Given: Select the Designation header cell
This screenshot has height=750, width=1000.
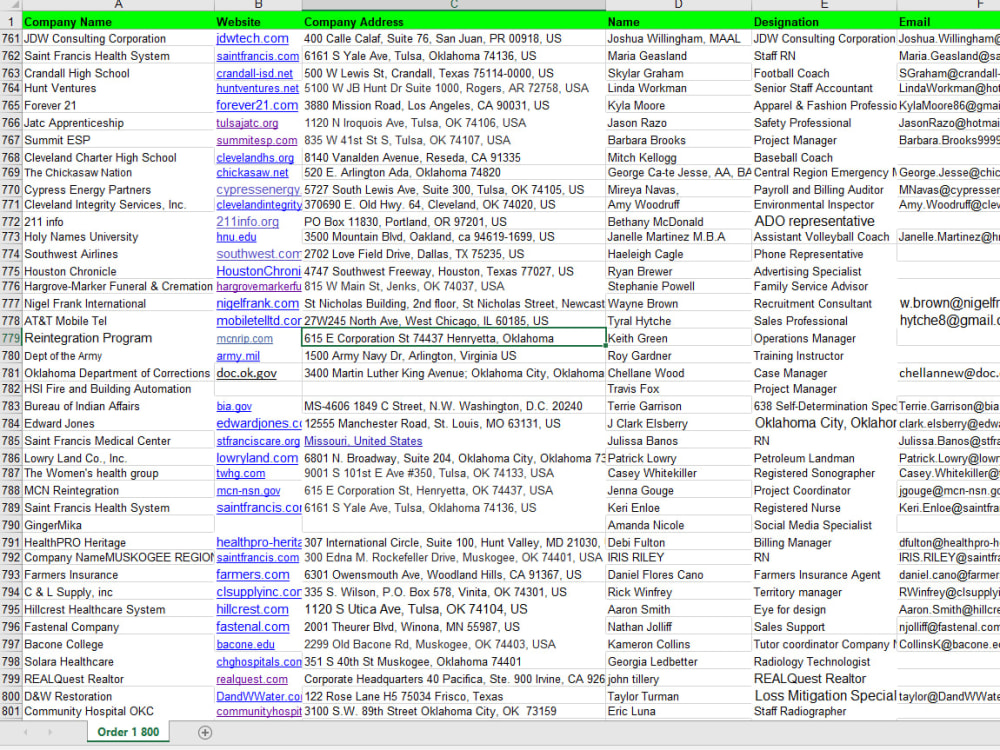Looking at the screenshot, I should [824, 22].
